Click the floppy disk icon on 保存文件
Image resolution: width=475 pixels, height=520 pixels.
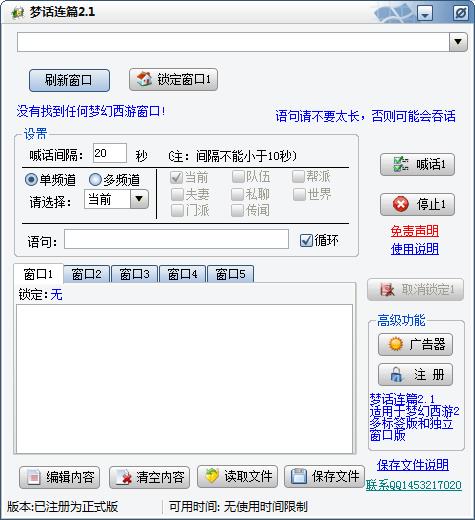coord(299,476)
